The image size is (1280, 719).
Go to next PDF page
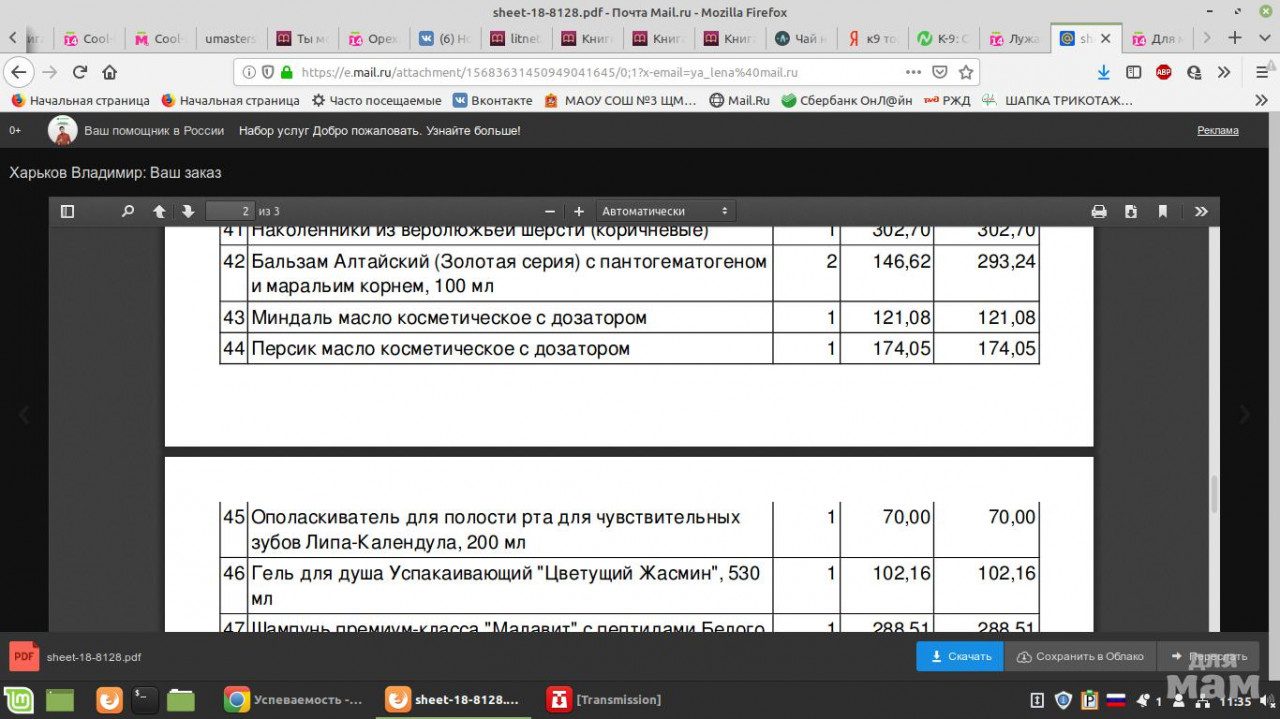(x=188, y=211)
